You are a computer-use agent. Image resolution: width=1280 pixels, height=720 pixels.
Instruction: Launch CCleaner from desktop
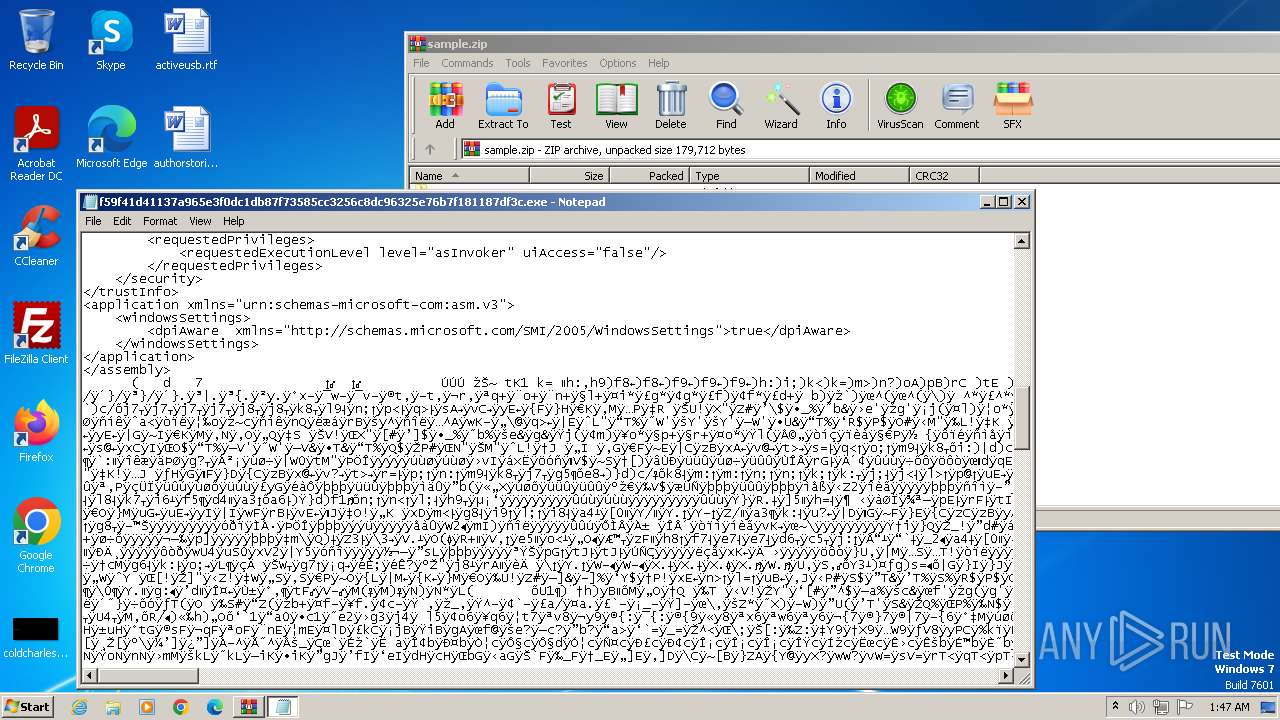tap(36, 236)
